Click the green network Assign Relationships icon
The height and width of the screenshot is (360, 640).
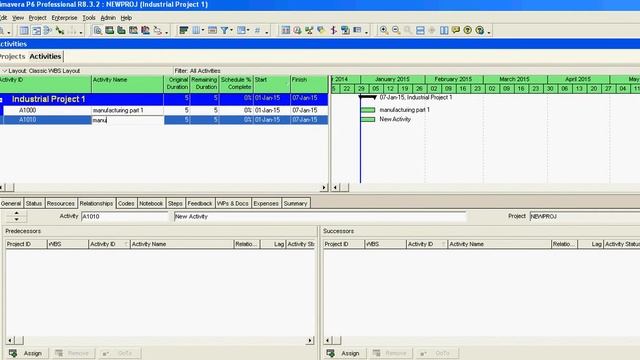click(x=309, y=30)
